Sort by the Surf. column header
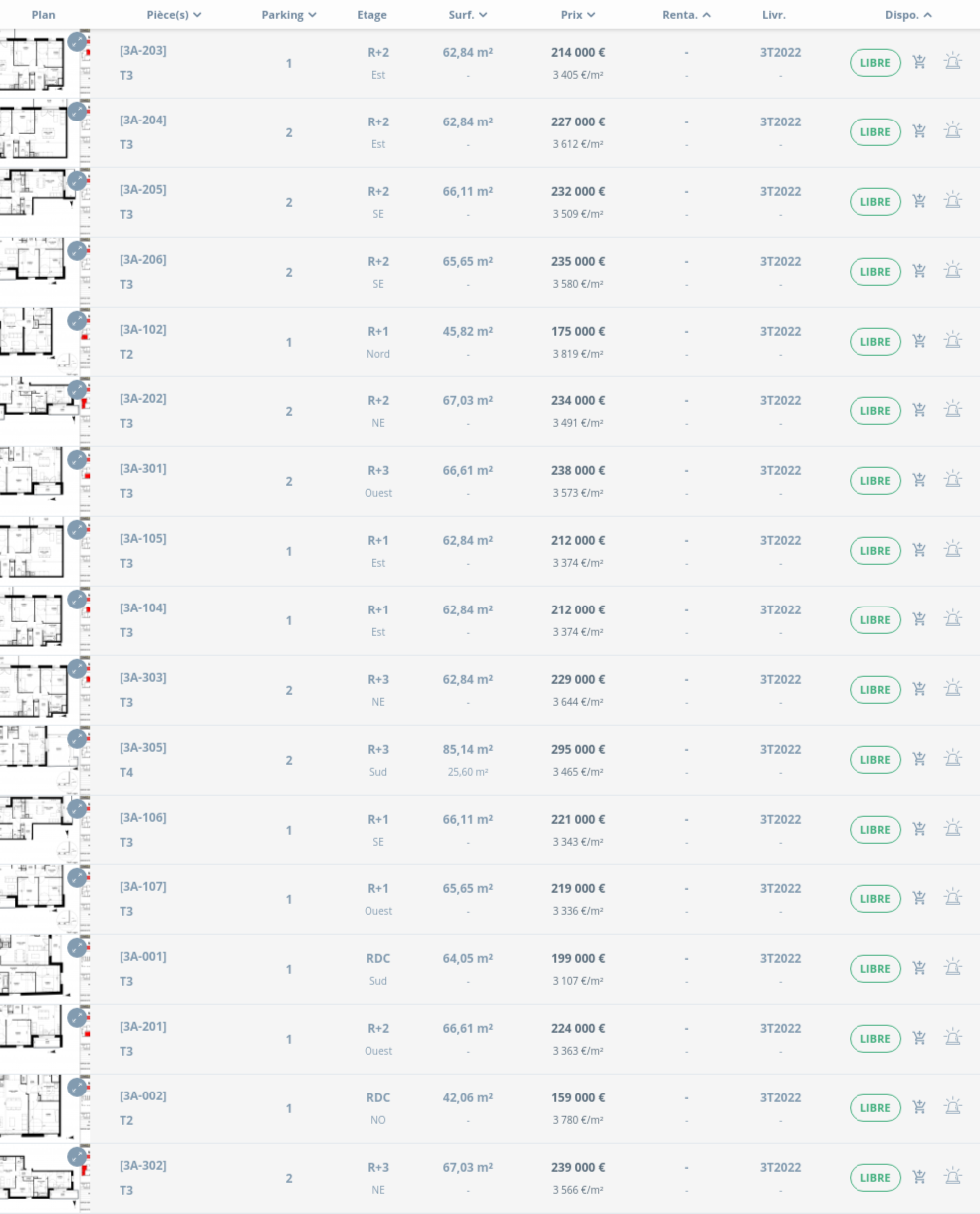The width and height of the screenshot is (980, 1214). coord(468,15)
